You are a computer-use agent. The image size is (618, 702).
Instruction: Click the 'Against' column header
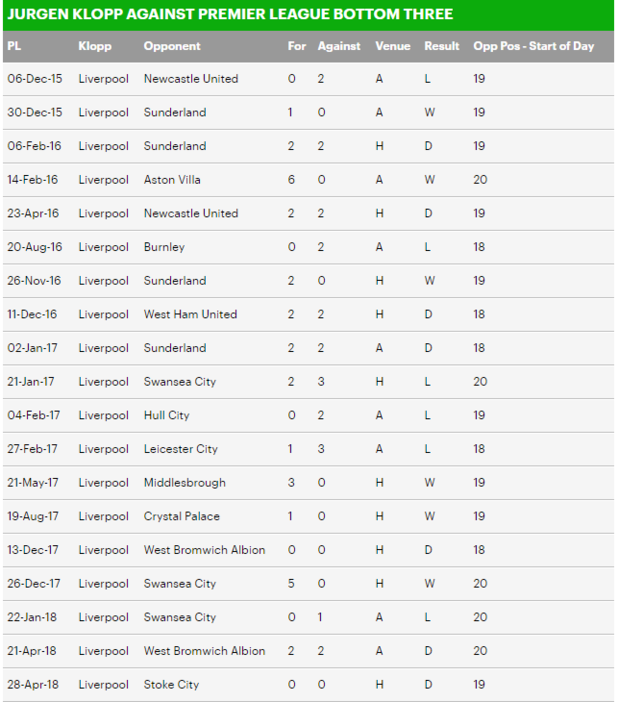(339, 46)
